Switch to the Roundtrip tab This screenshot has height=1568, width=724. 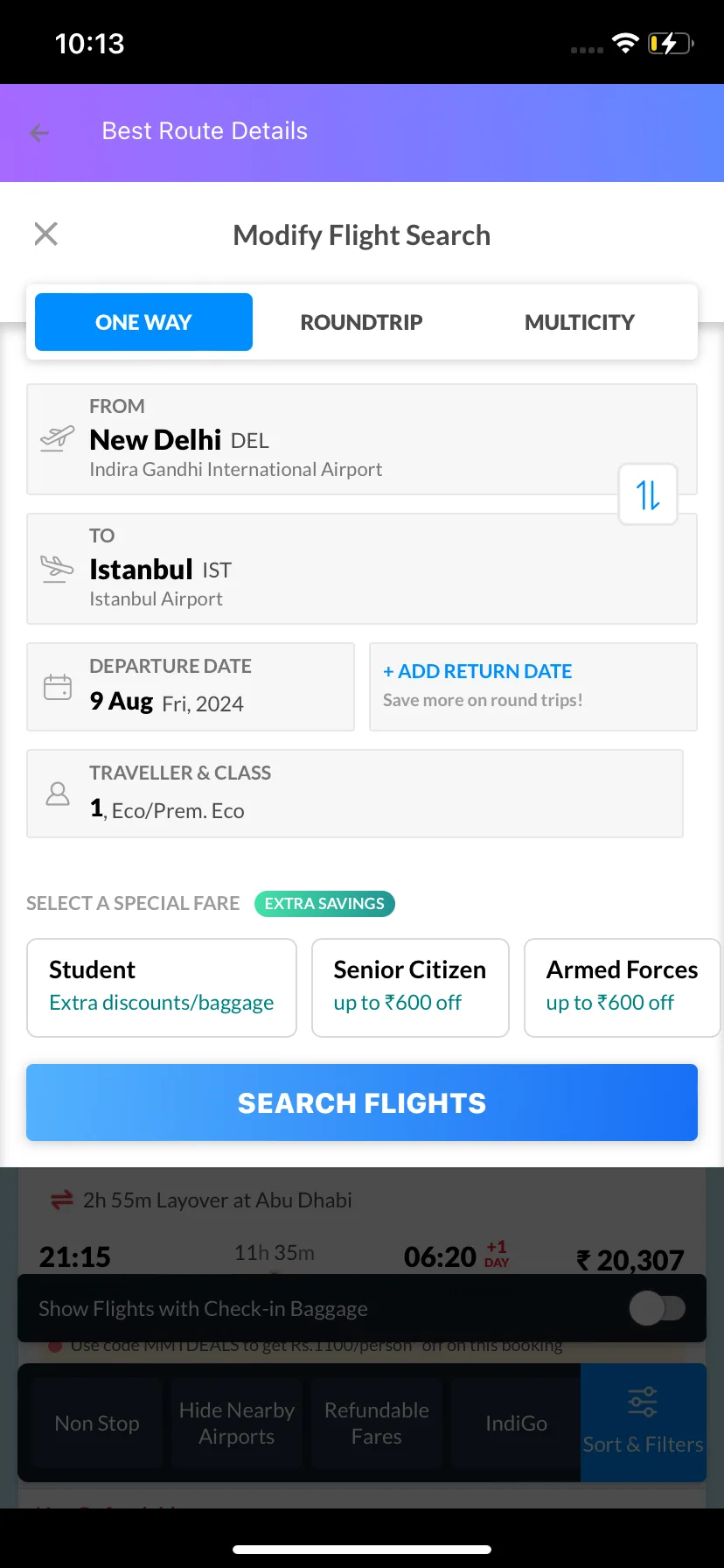click(361, 322)
